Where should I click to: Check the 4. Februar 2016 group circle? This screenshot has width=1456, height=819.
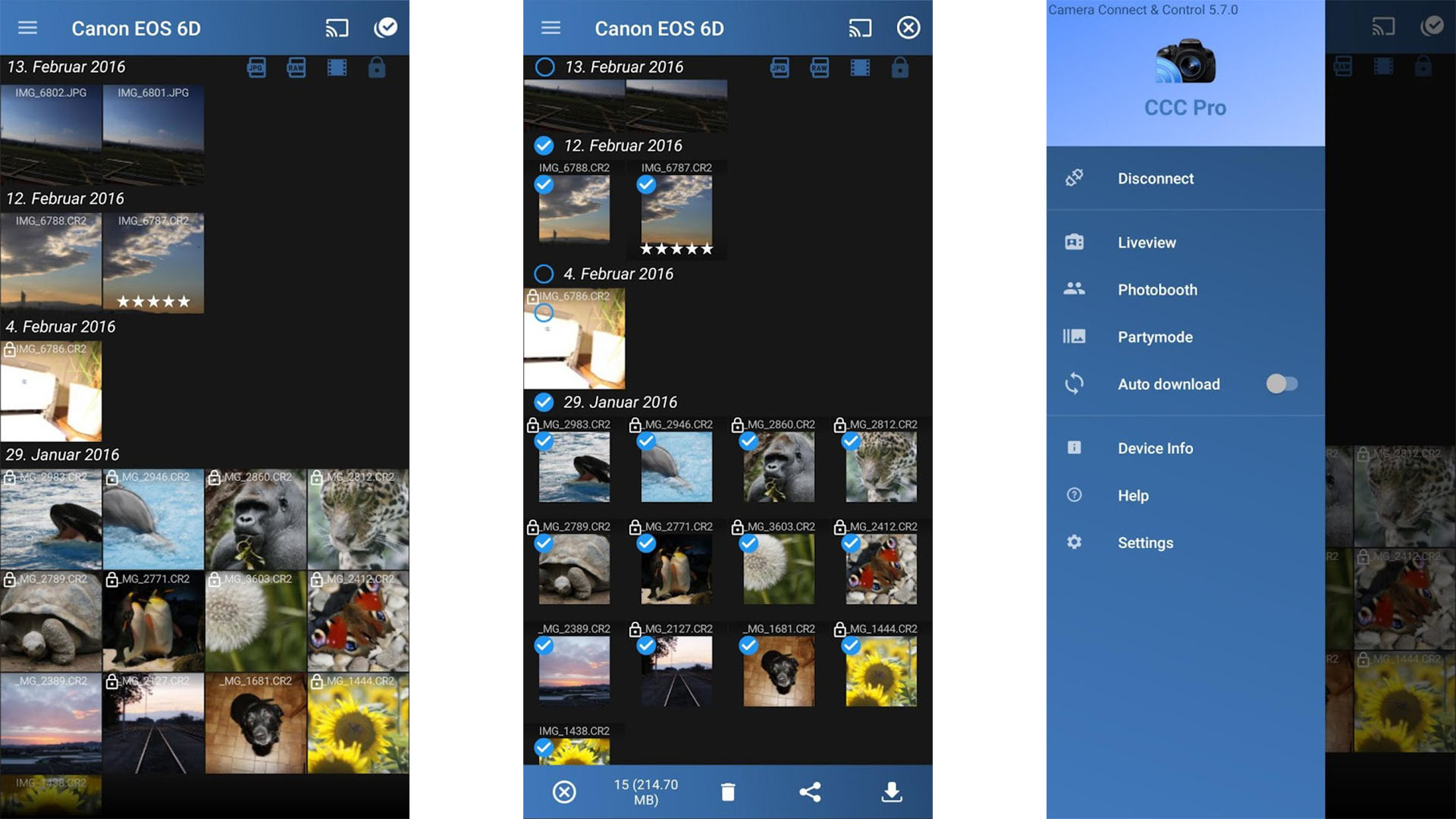[x=544, y=274]
